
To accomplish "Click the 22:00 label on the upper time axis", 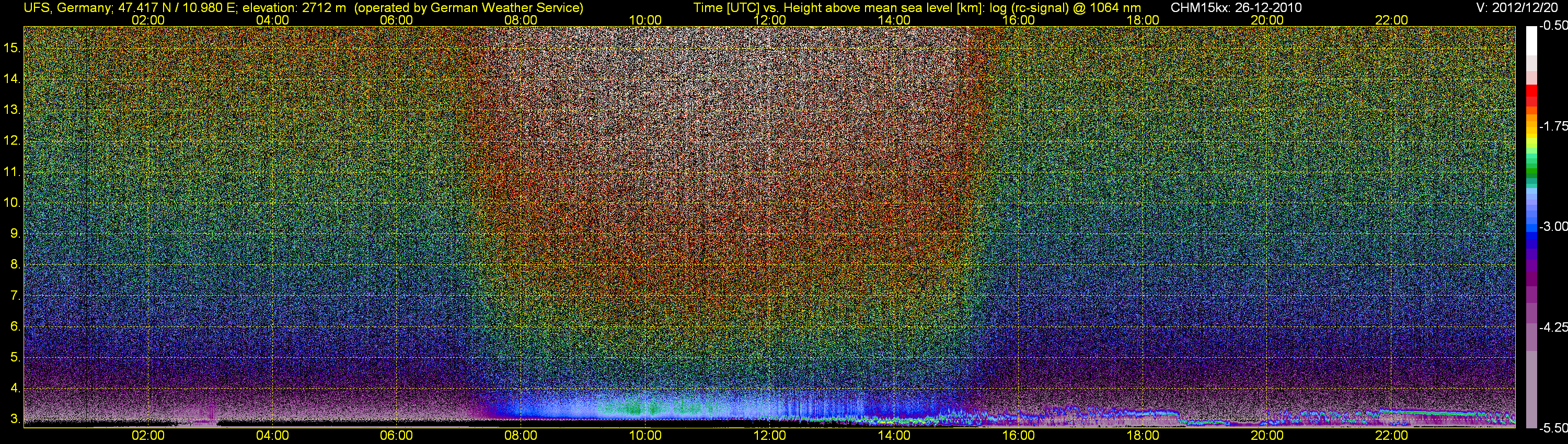I will 1391,20.
